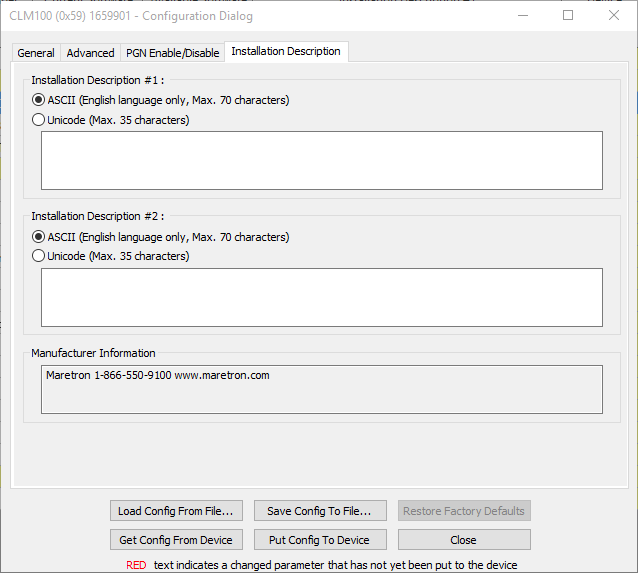The height and width of the screenshot is (573, 638).
Task: Choose Unicode for Installation Description #2
Action: [40, 256]
